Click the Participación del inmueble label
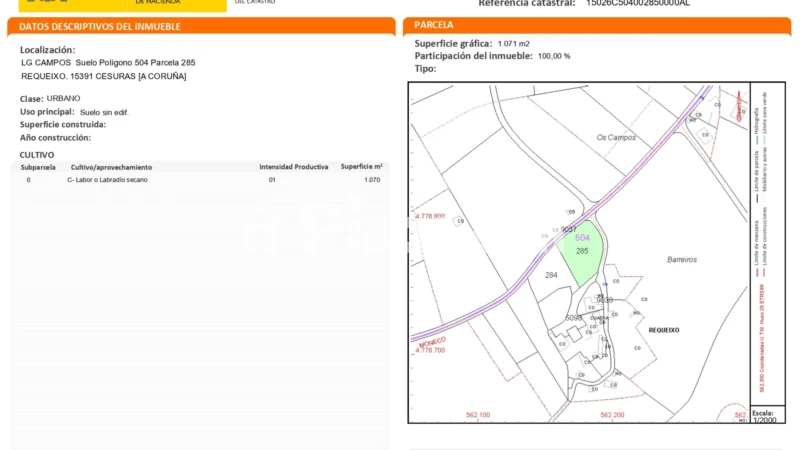 (473, 56)
